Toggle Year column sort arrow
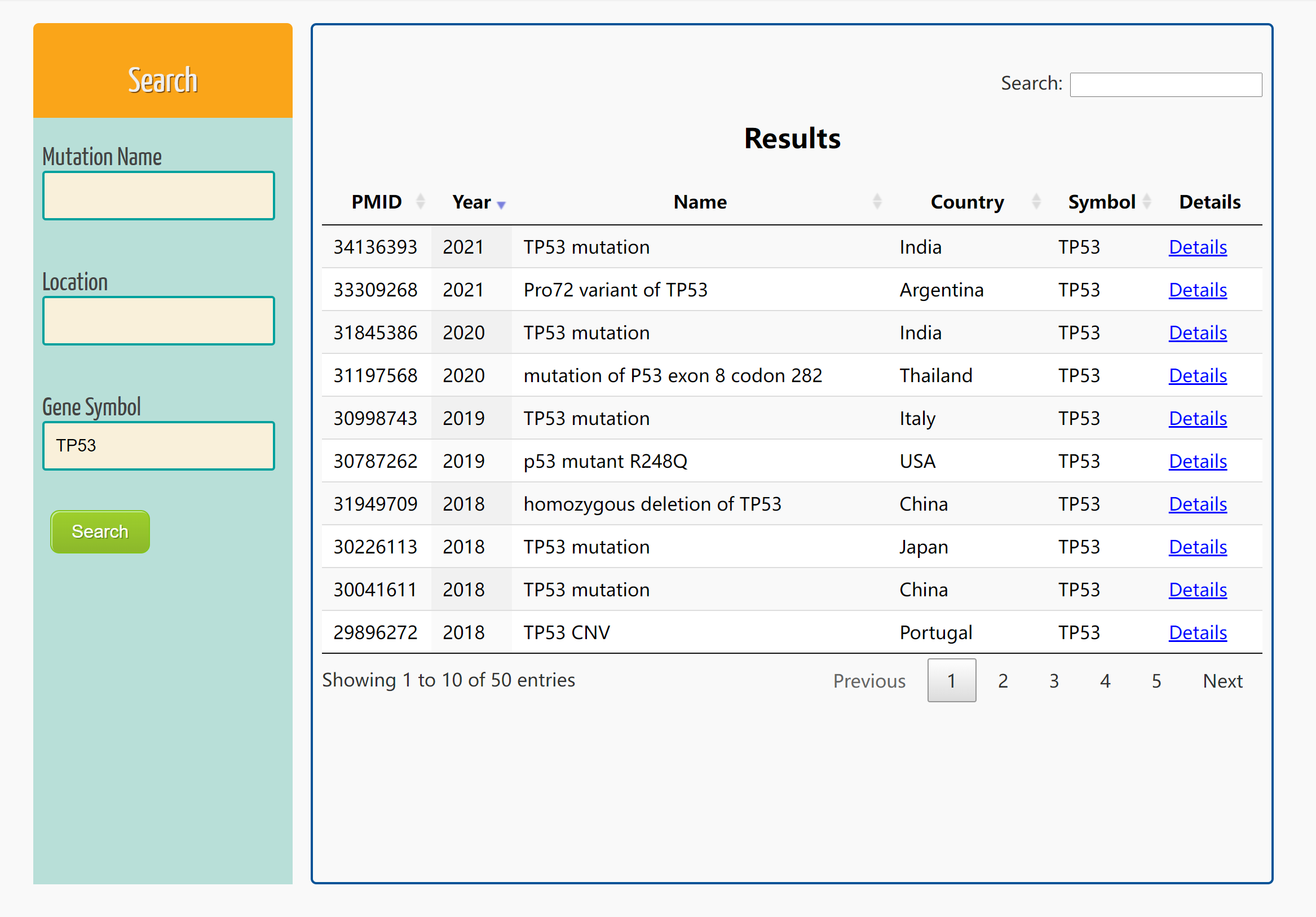The width and height of the screenshot is (1316, 917). pos(501,205)
